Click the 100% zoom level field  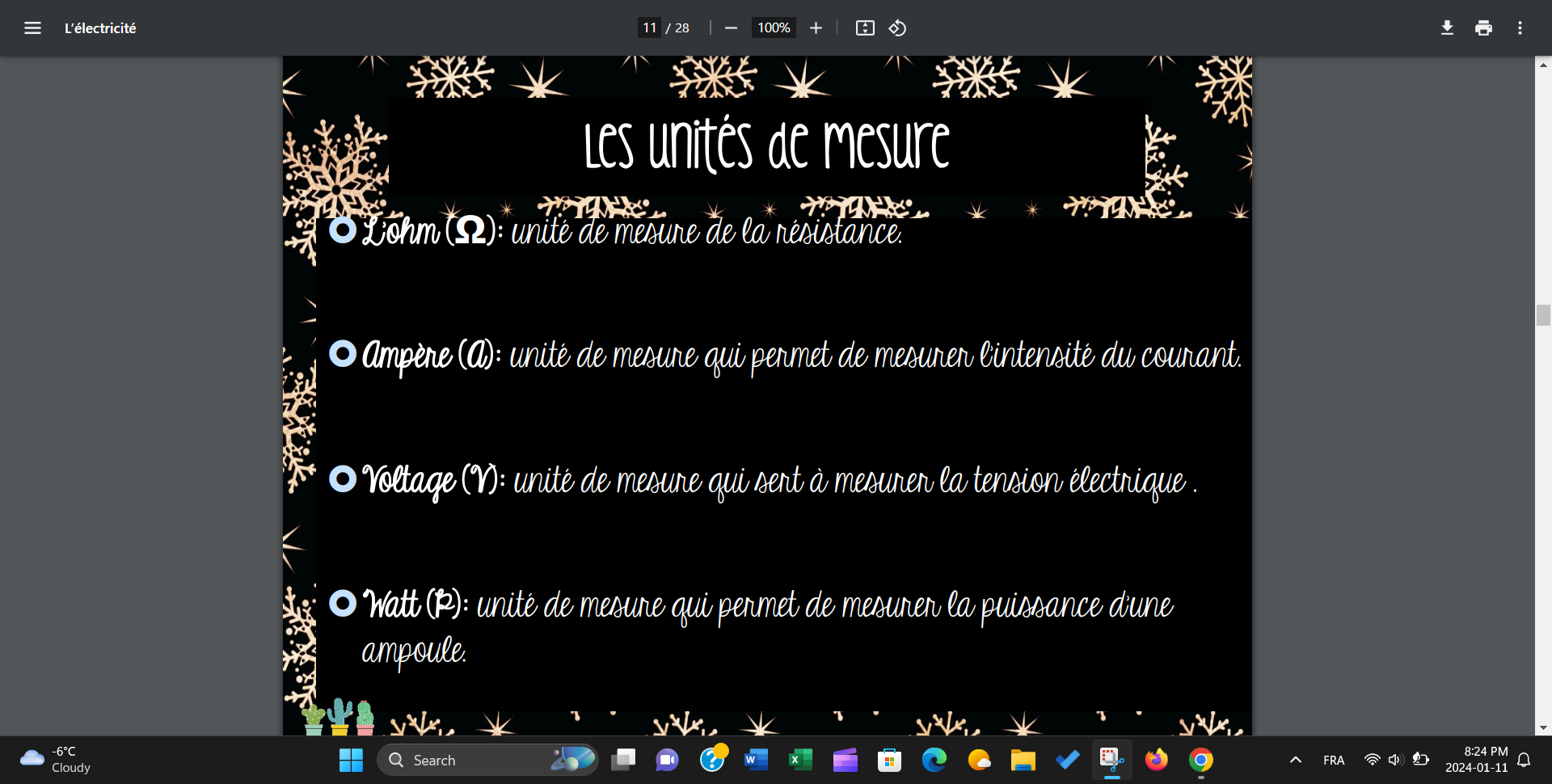[773, 28]
